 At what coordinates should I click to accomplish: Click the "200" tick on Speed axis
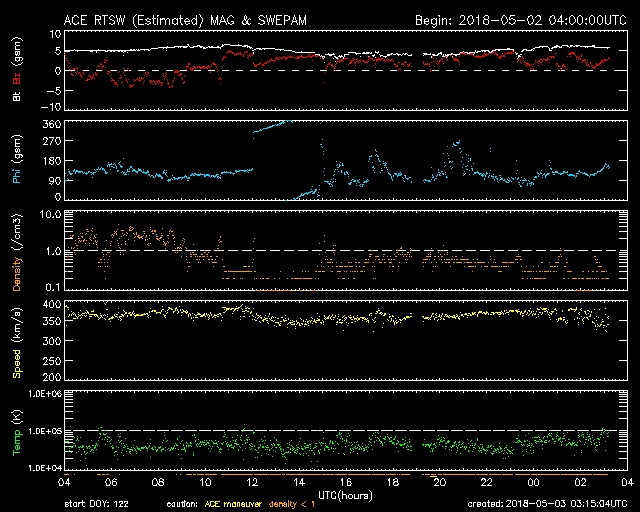tap(52, 377)
